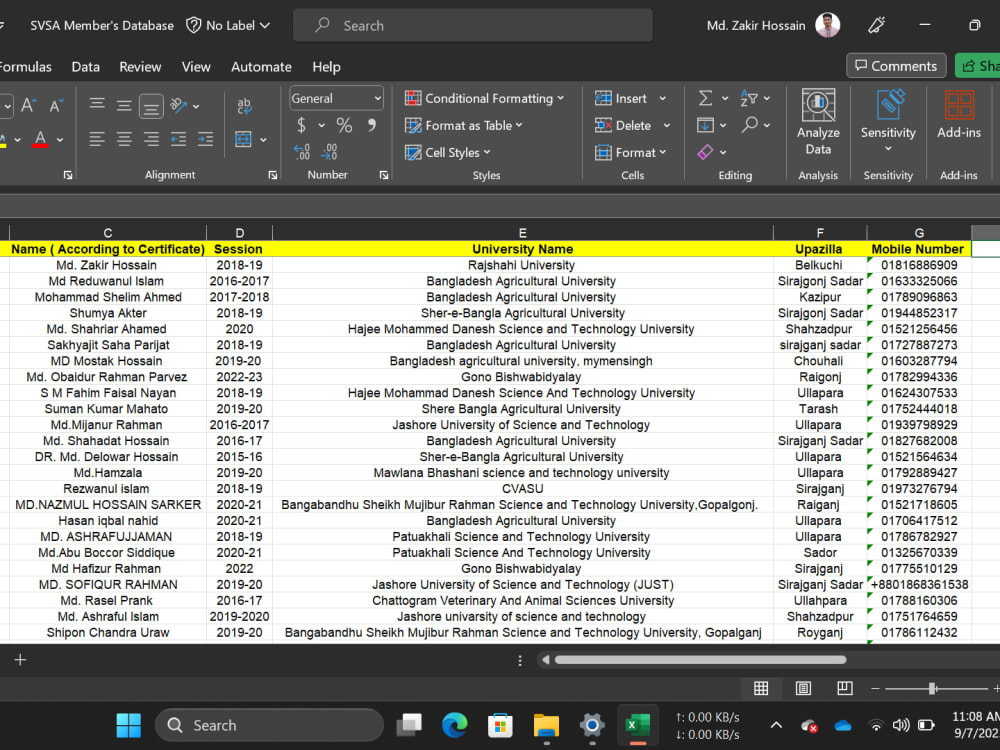Viewport: 1000px width, 750px height.
Task: Click the pen drawing mode icon
Action: click(x=877, y=26)
